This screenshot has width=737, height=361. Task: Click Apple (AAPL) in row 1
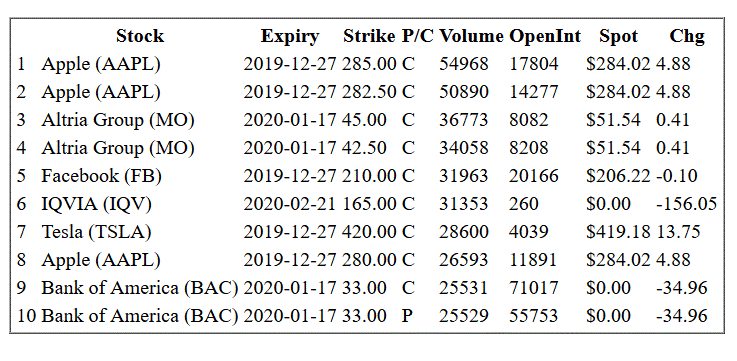101,64
